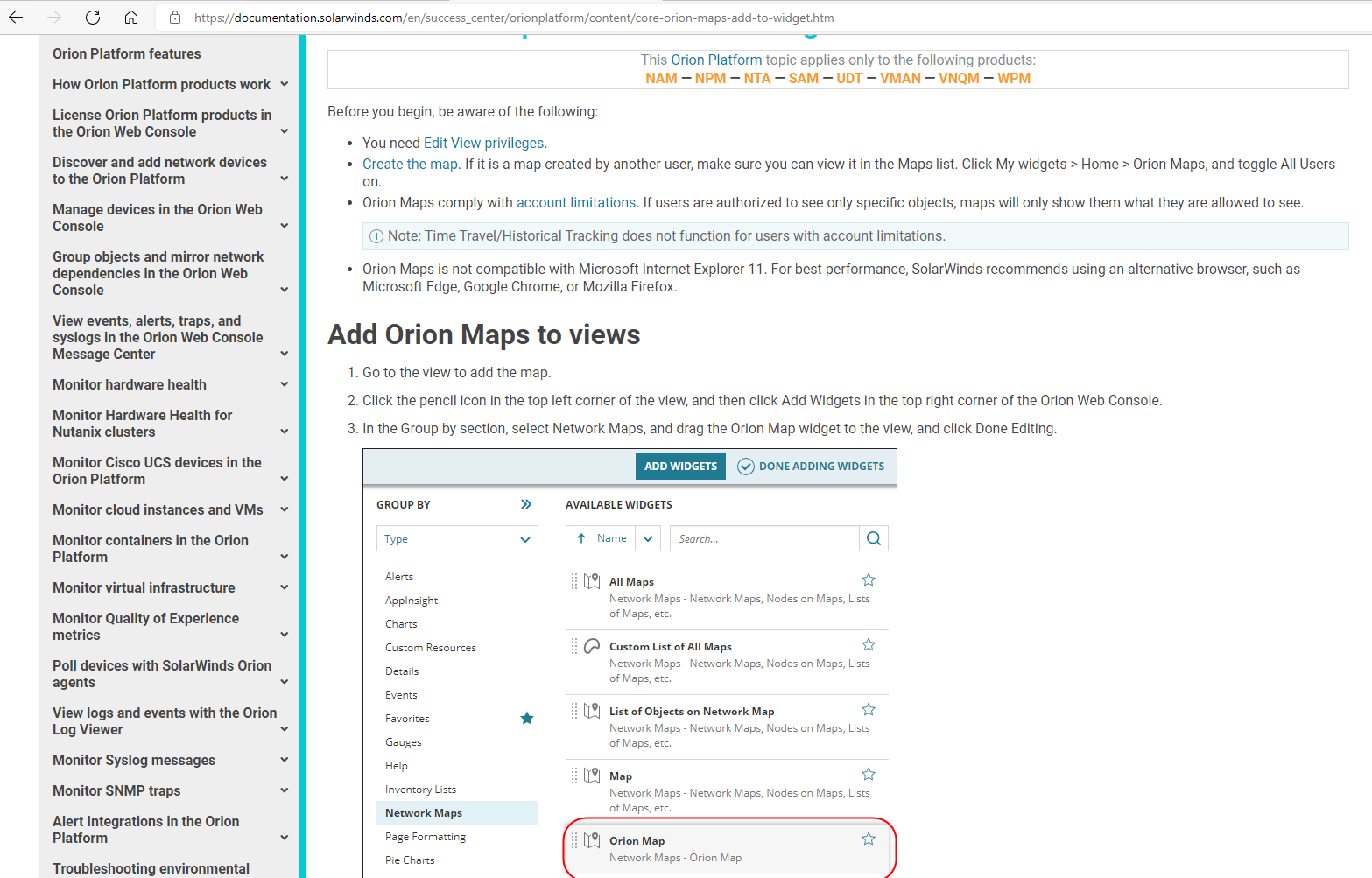Click the All Maps widget map icon
The height and width of the screenshot is (878, 1372).
(592, 581)
